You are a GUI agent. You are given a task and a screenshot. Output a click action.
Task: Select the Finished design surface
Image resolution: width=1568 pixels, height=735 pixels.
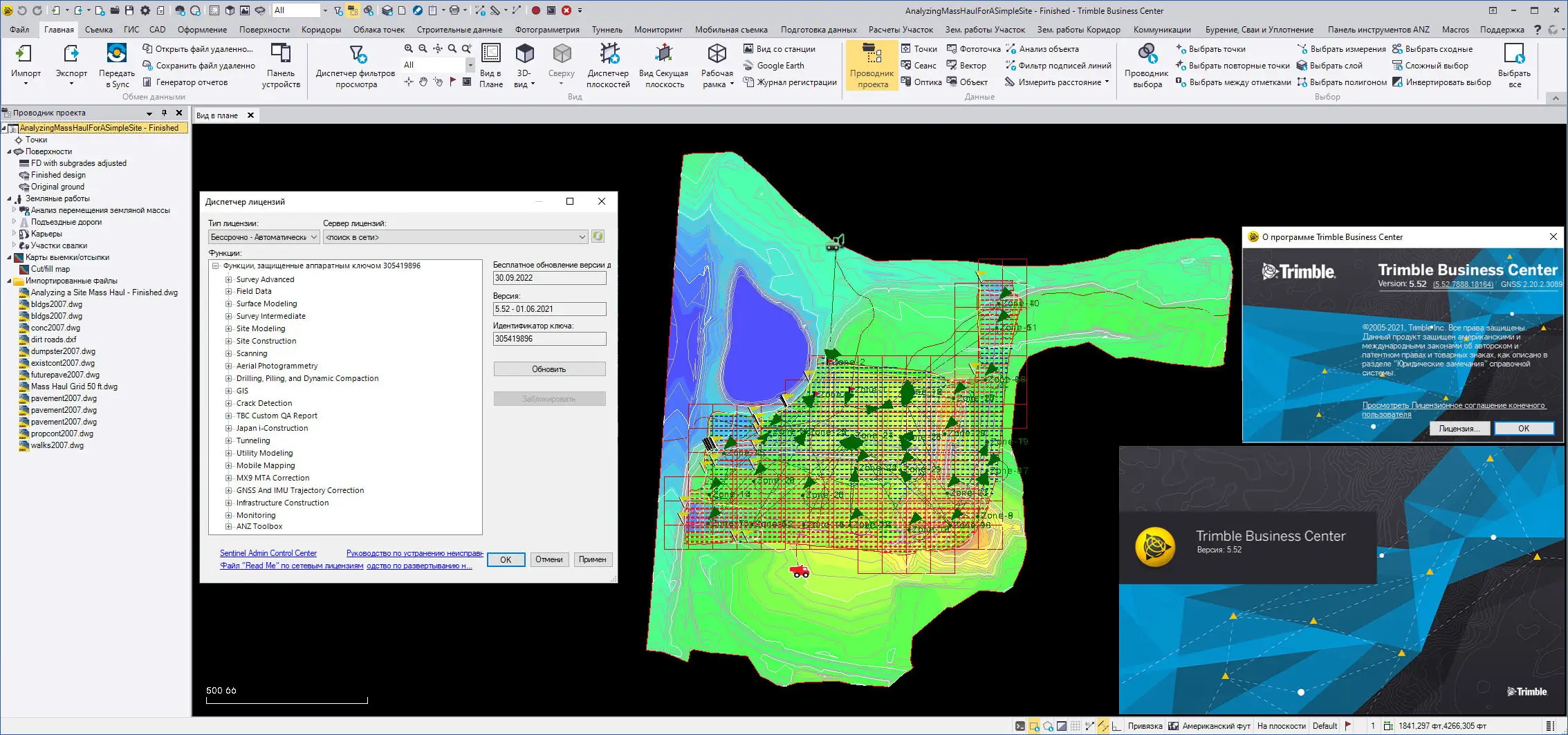click(x=58, y=175)
